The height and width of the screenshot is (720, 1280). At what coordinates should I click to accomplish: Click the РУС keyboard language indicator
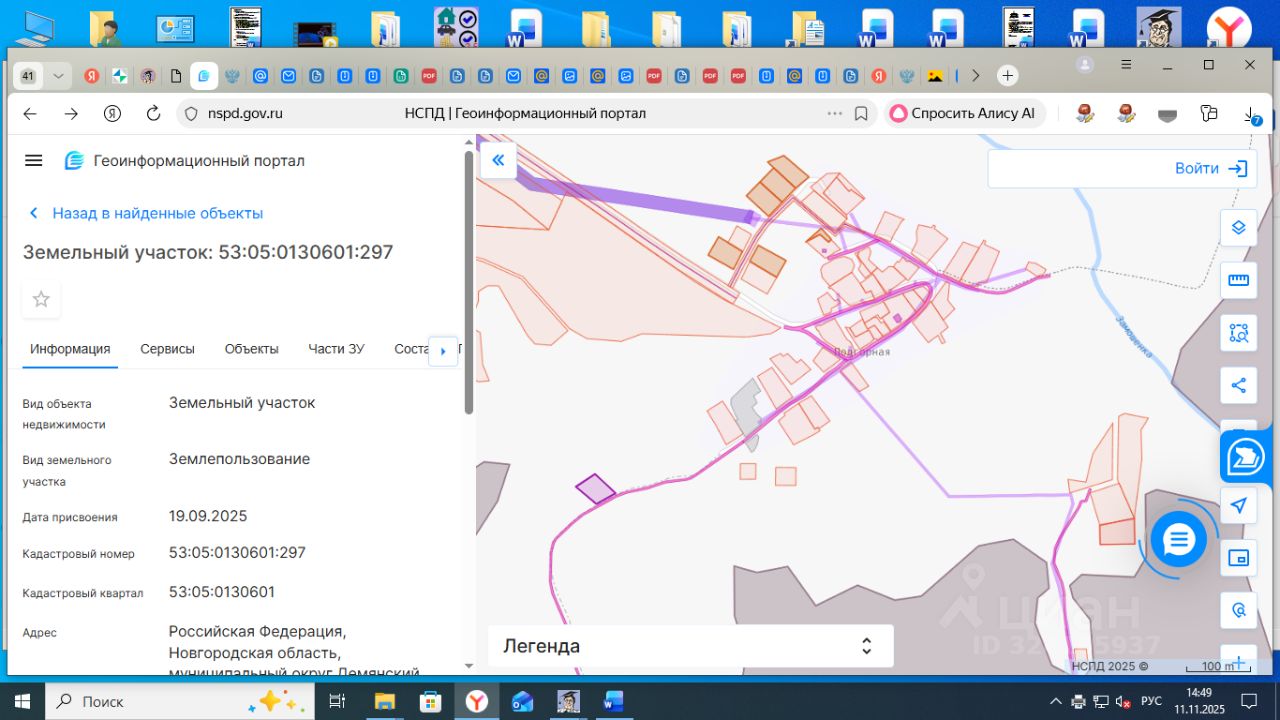1151,701
